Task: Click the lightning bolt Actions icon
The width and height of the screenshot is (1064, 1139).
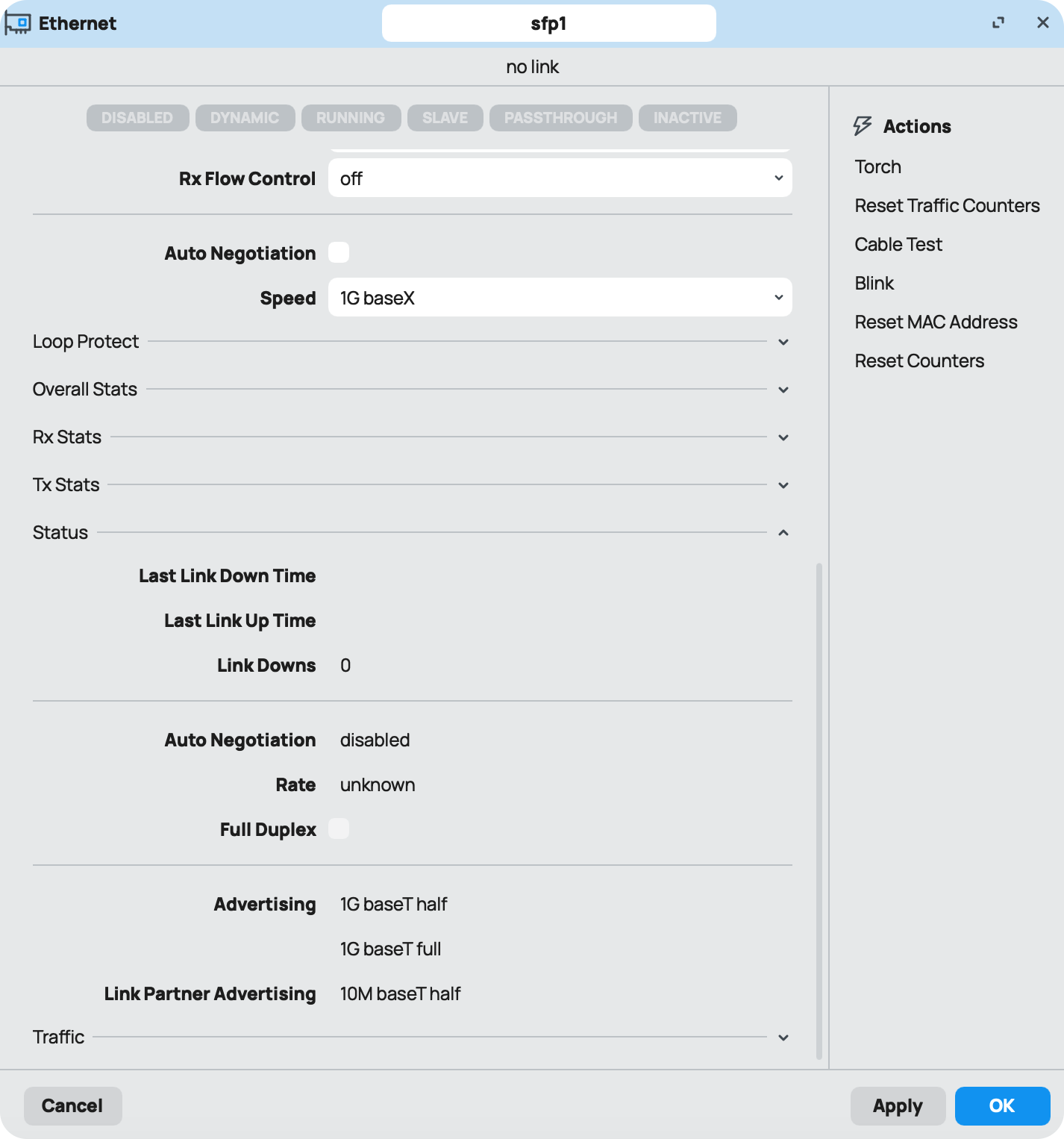Action: (863, 126)
